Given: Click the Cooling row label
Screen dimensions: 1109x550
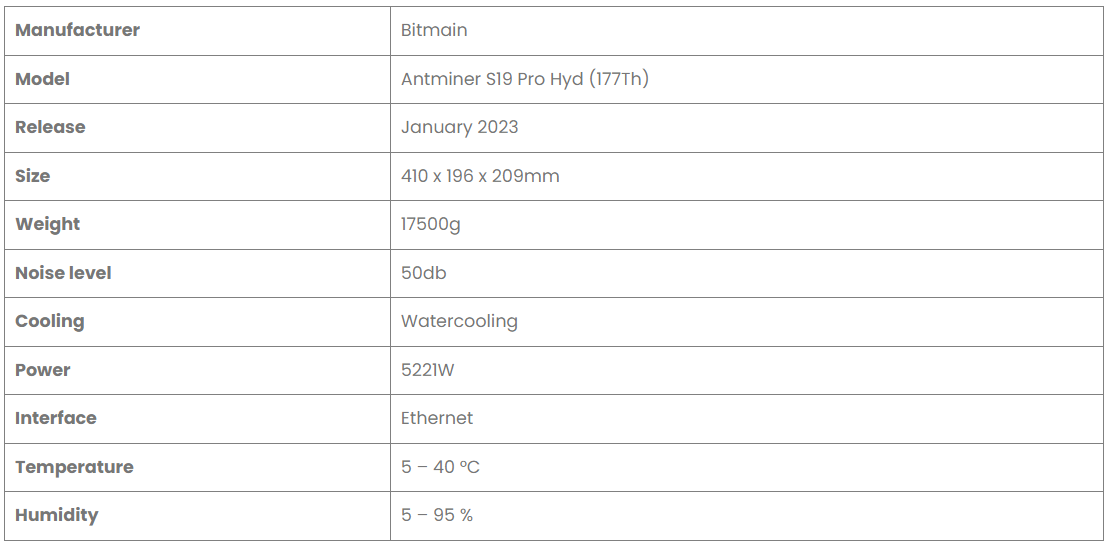Looking at the screenshot, I should pos(50,321).
